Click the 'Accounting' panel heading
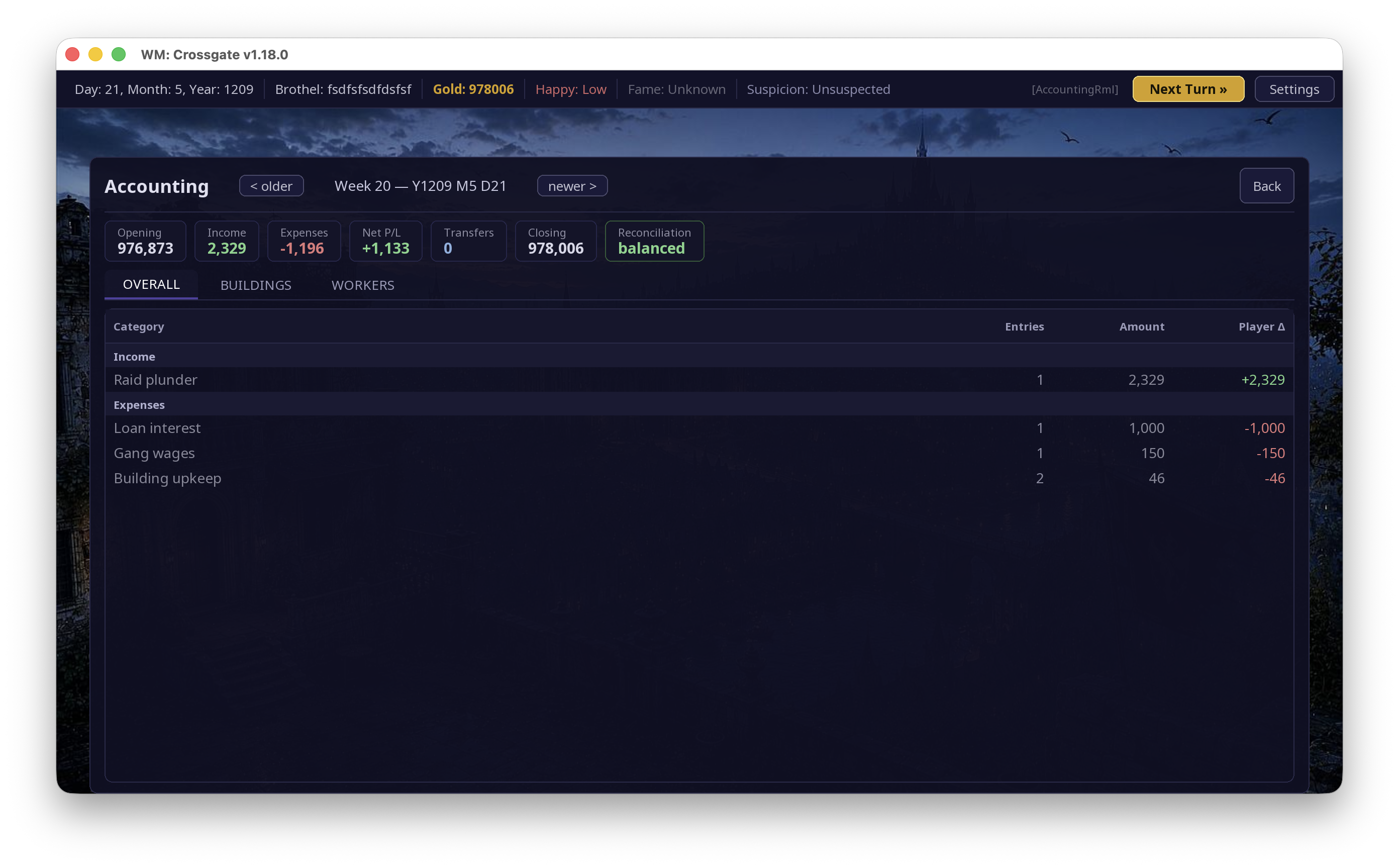This screenshot has width=1399, height=868. point(156,186)
